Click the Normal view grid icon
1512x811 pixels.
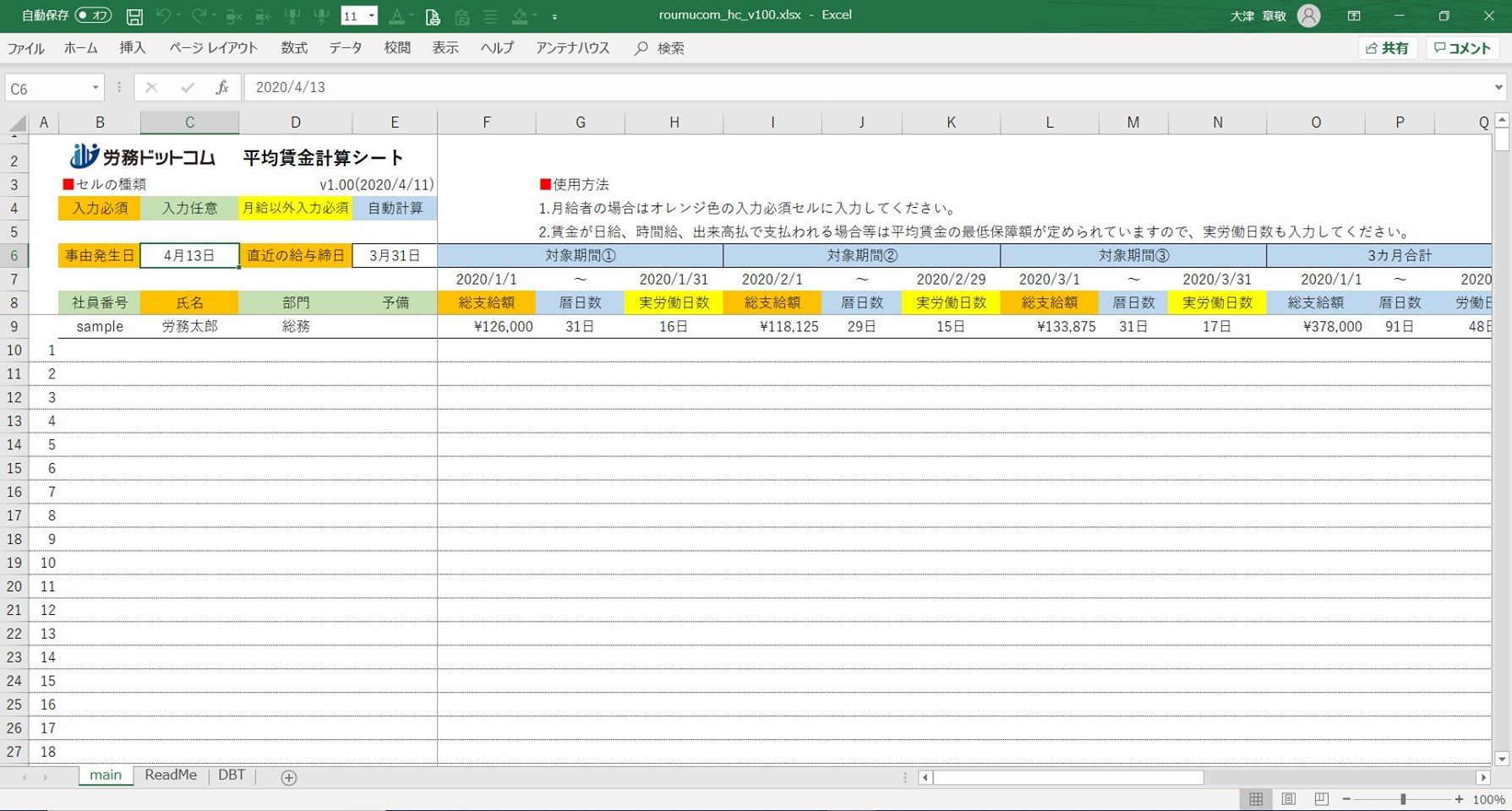tap(1256, 799)
